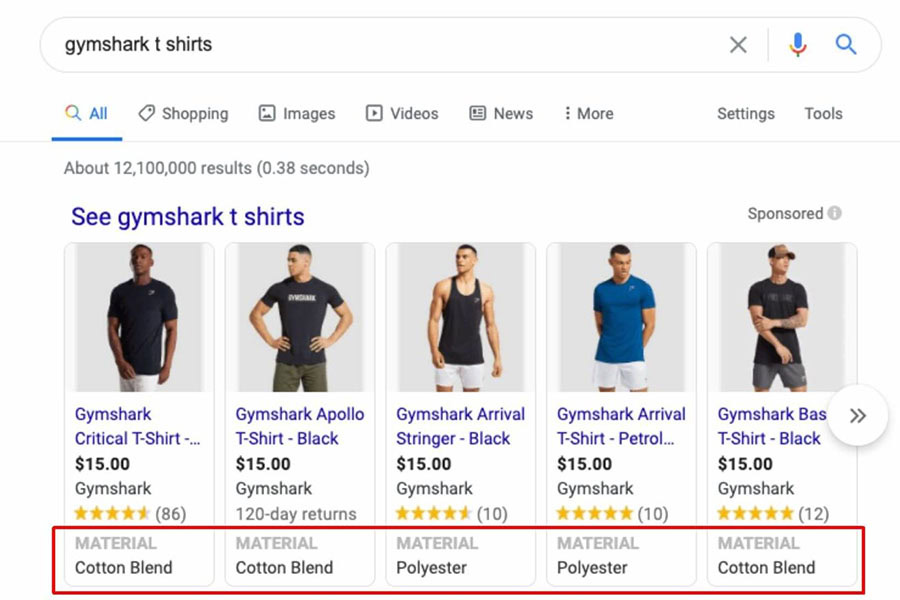Expand the More menu
The image size is (900, 600).
tap(589, 113)
